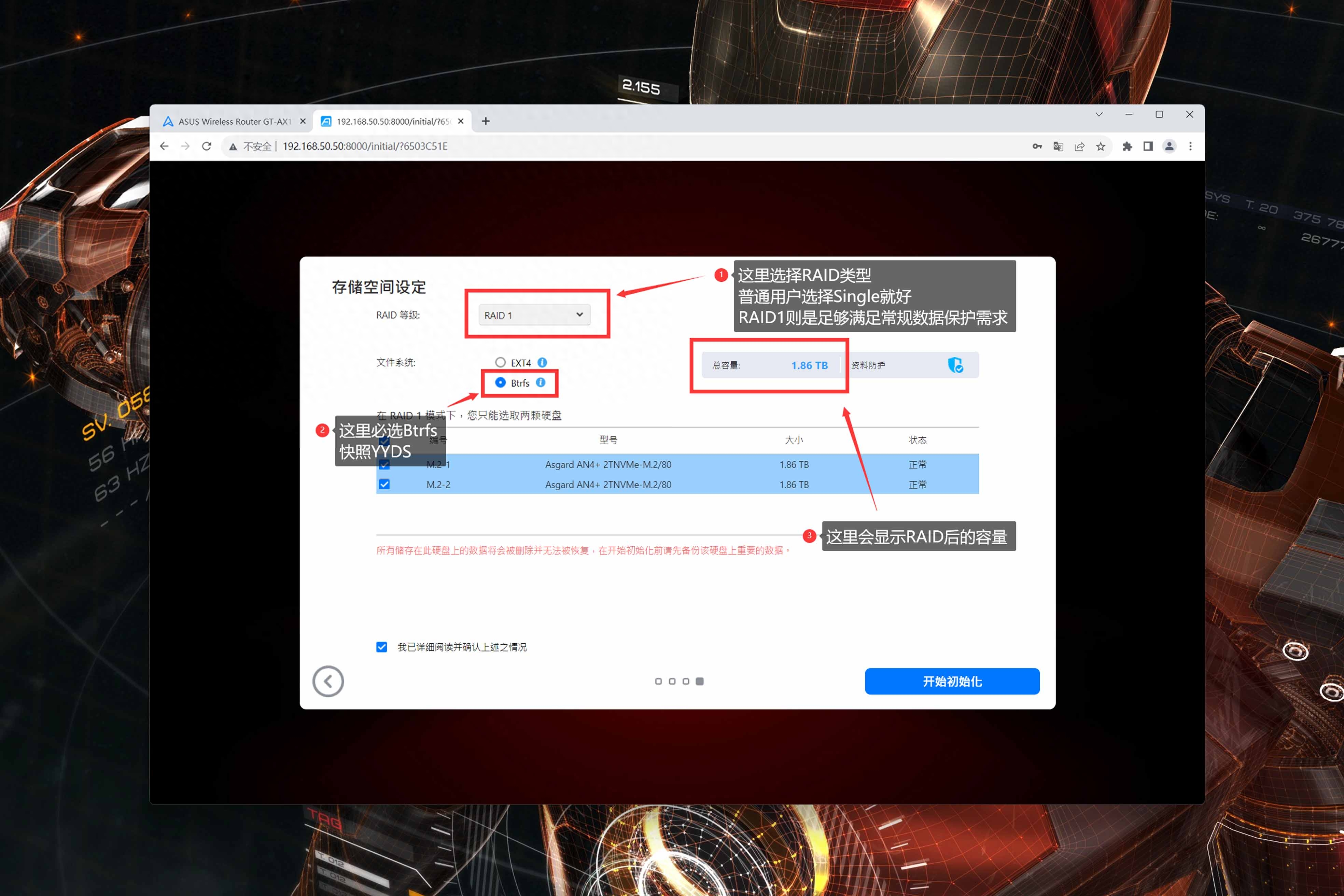Click the 大小 column header

794,440
